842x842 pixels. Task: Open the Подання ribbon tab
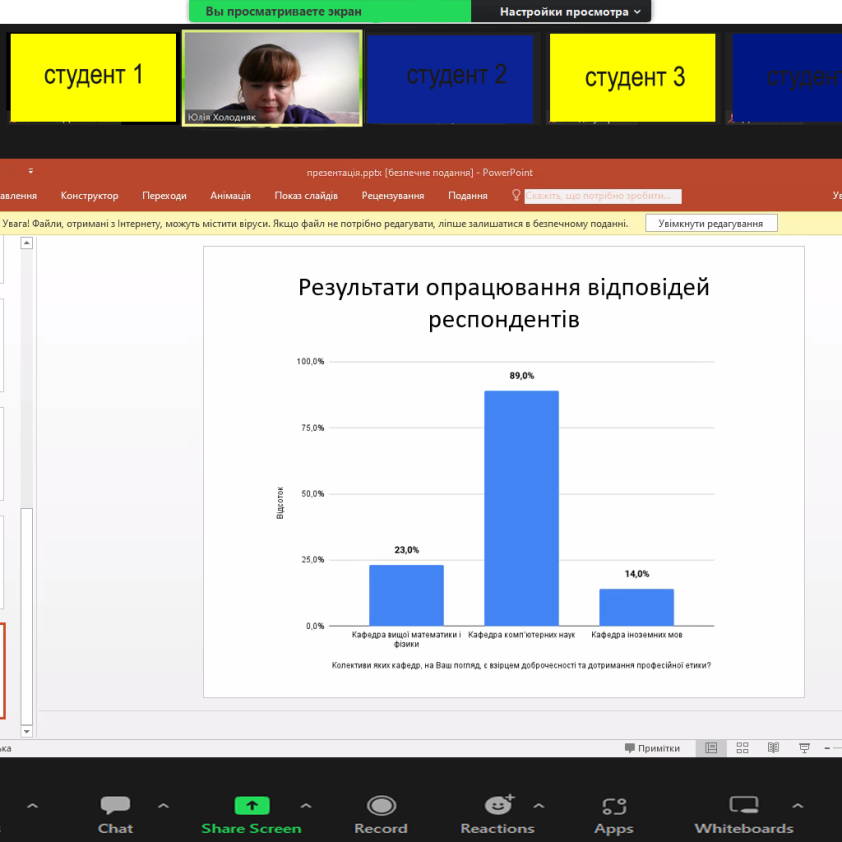468,195
